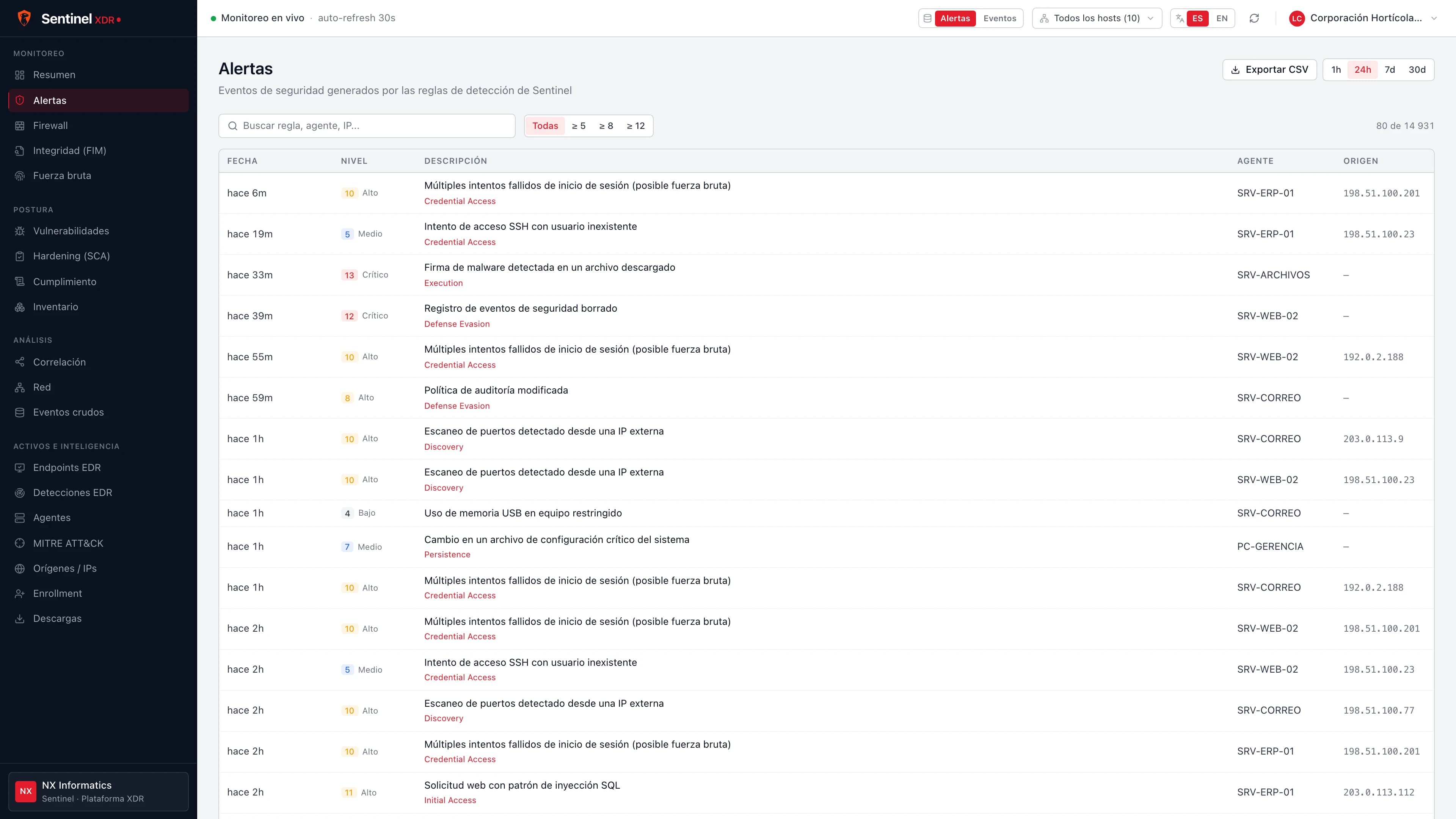Set time range to 7d
Image resolution: width=1456 pixels, height=819 pixels.
pyautogui.click(x=1389, y=69)
